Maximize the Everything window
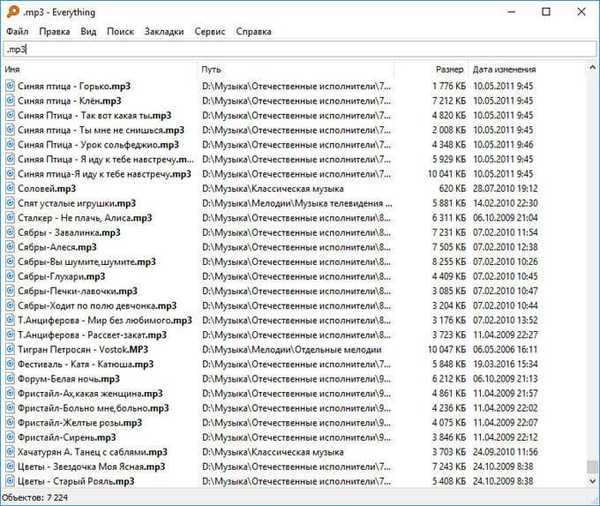The height and width of the screenshot is (506, 600). tap(546, 12)
